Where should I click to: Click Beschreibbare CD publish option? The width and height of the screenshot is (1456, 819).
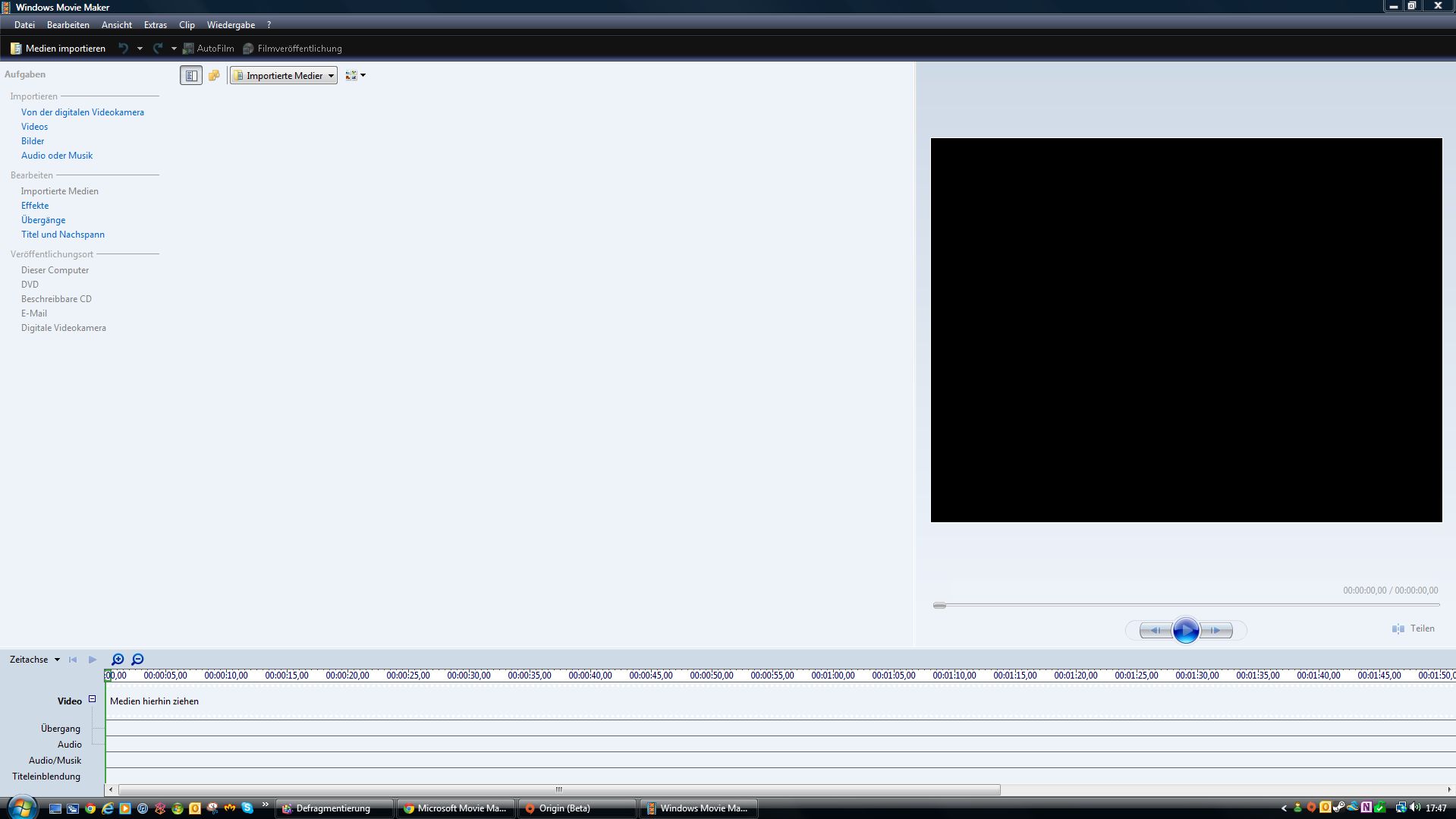click(x=56, y=299)
